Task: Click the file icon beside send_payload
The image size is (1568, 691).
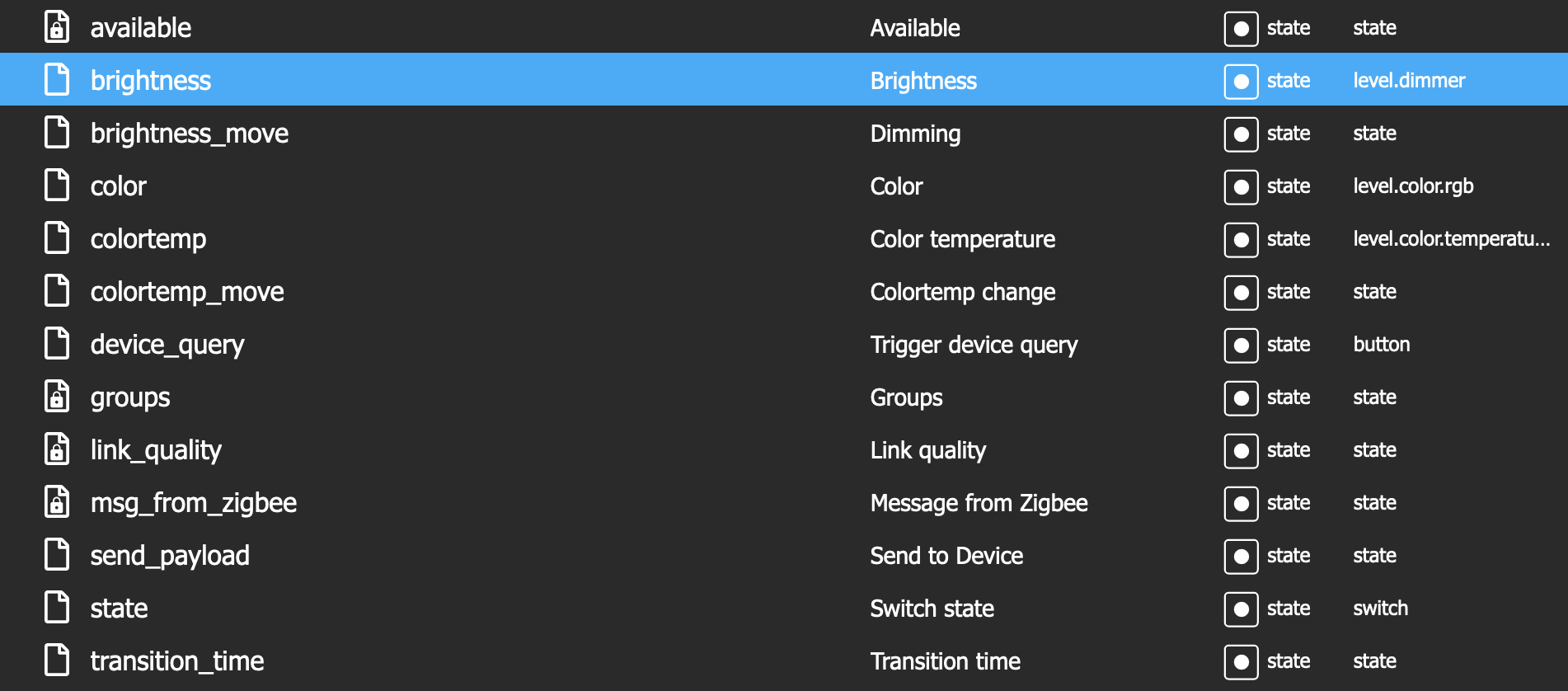Action: tap(57, 555)
